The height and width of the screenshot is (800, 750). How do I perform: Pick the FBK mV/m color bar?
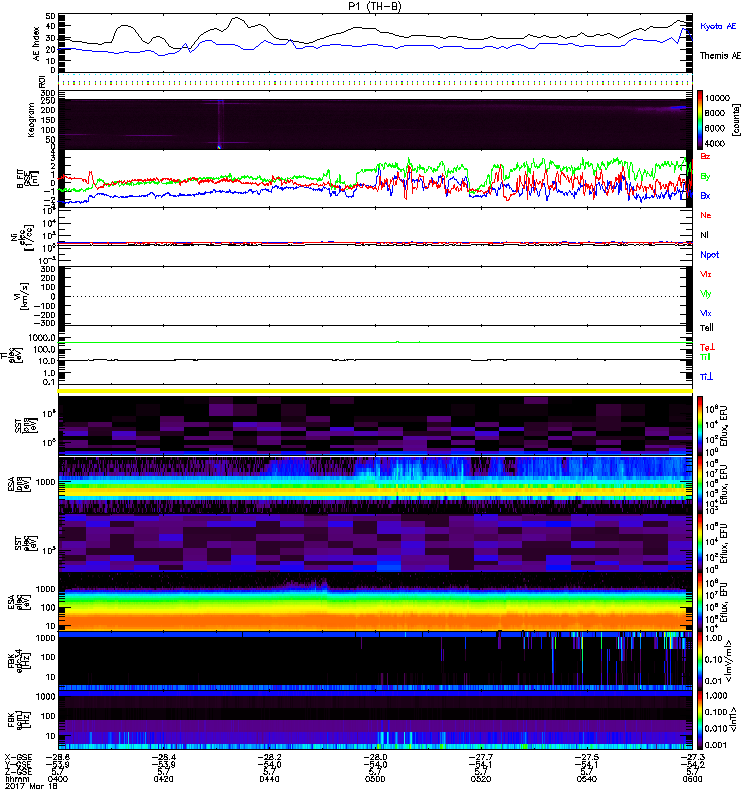(699, 660)
